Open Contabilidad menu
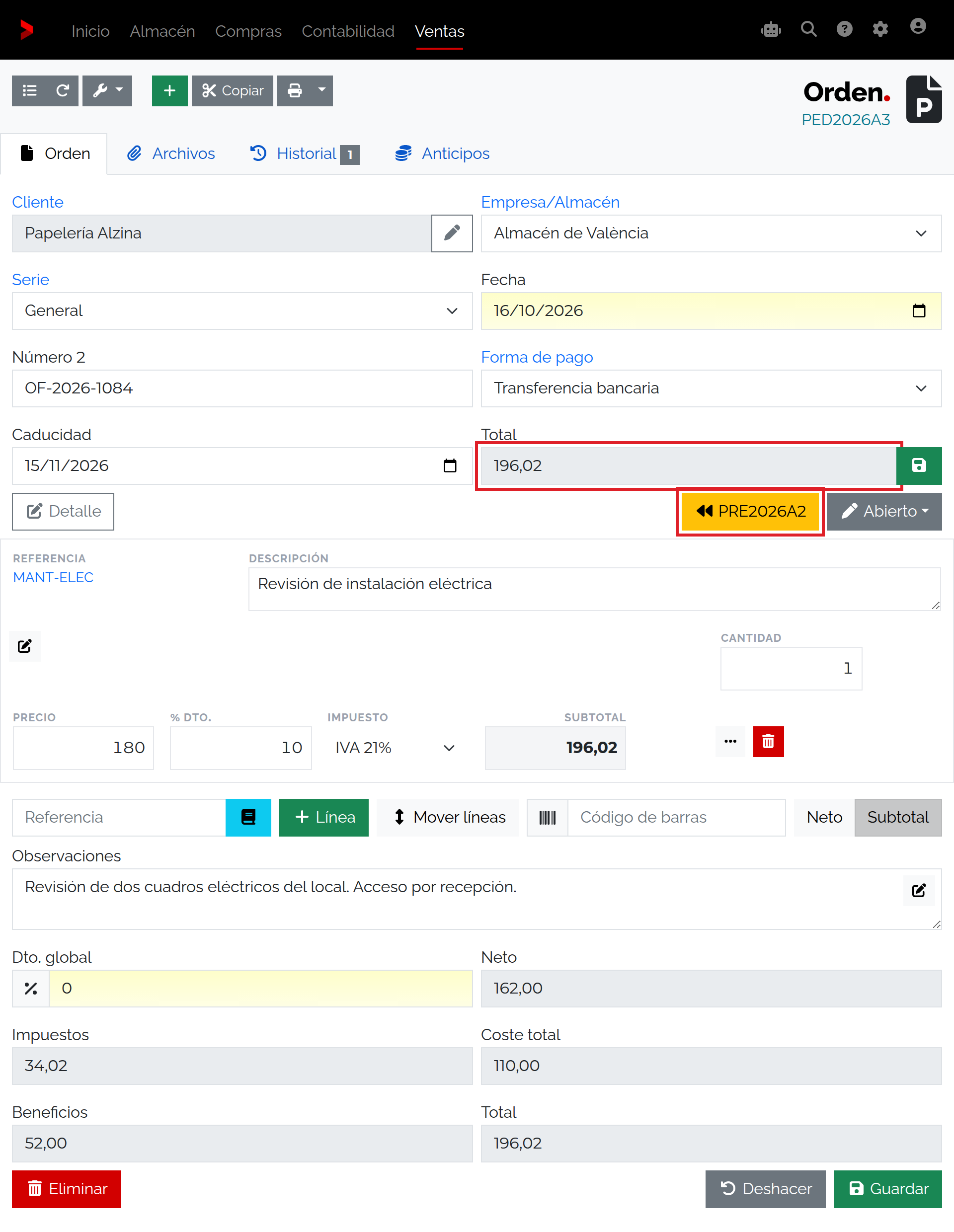 pyautogui.click(x=348, y=31)
